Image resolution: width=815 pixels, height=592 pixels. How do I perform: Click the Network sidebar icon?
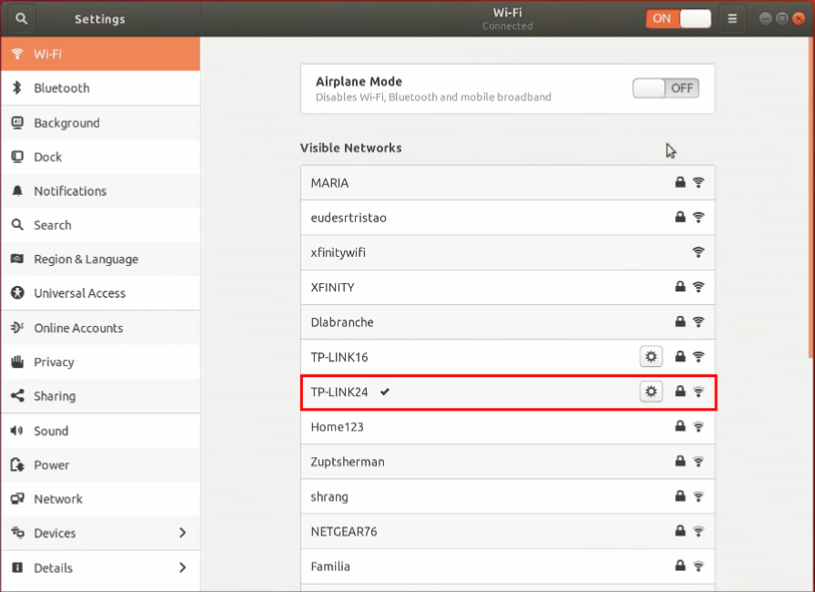pyautogui.click(x=15, y=498)
